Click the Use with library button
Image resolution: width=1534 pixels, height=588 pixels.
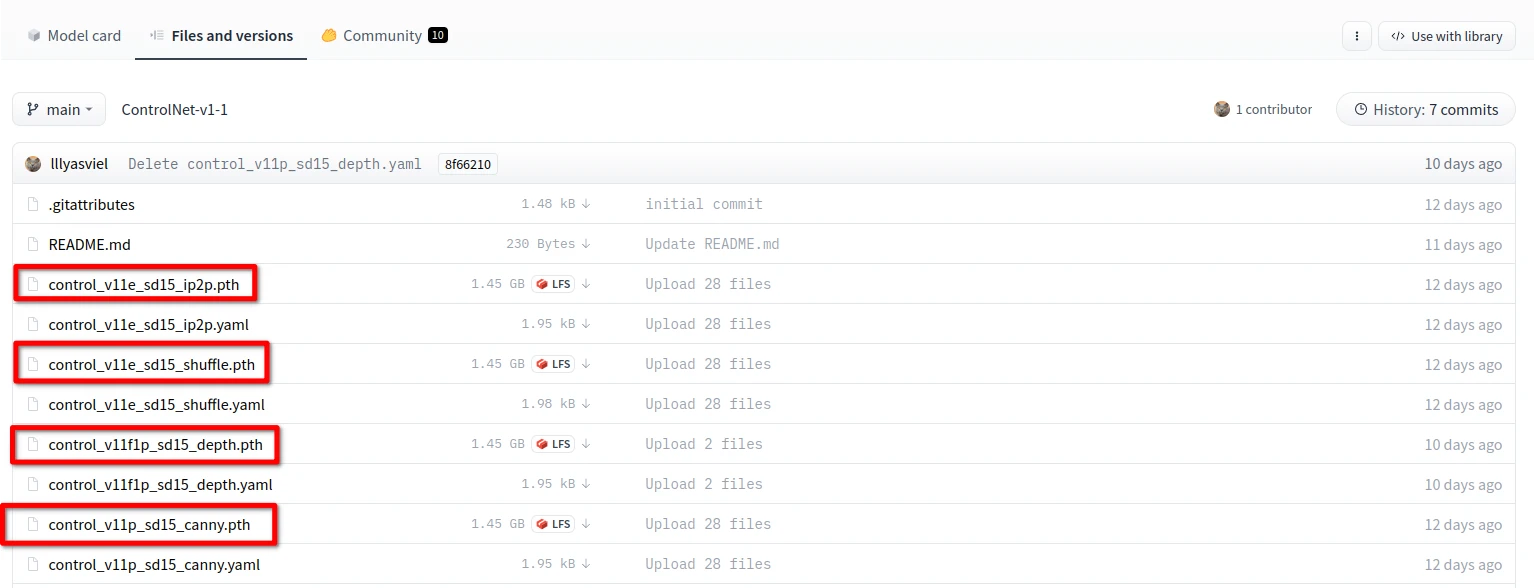(1446, 36)
